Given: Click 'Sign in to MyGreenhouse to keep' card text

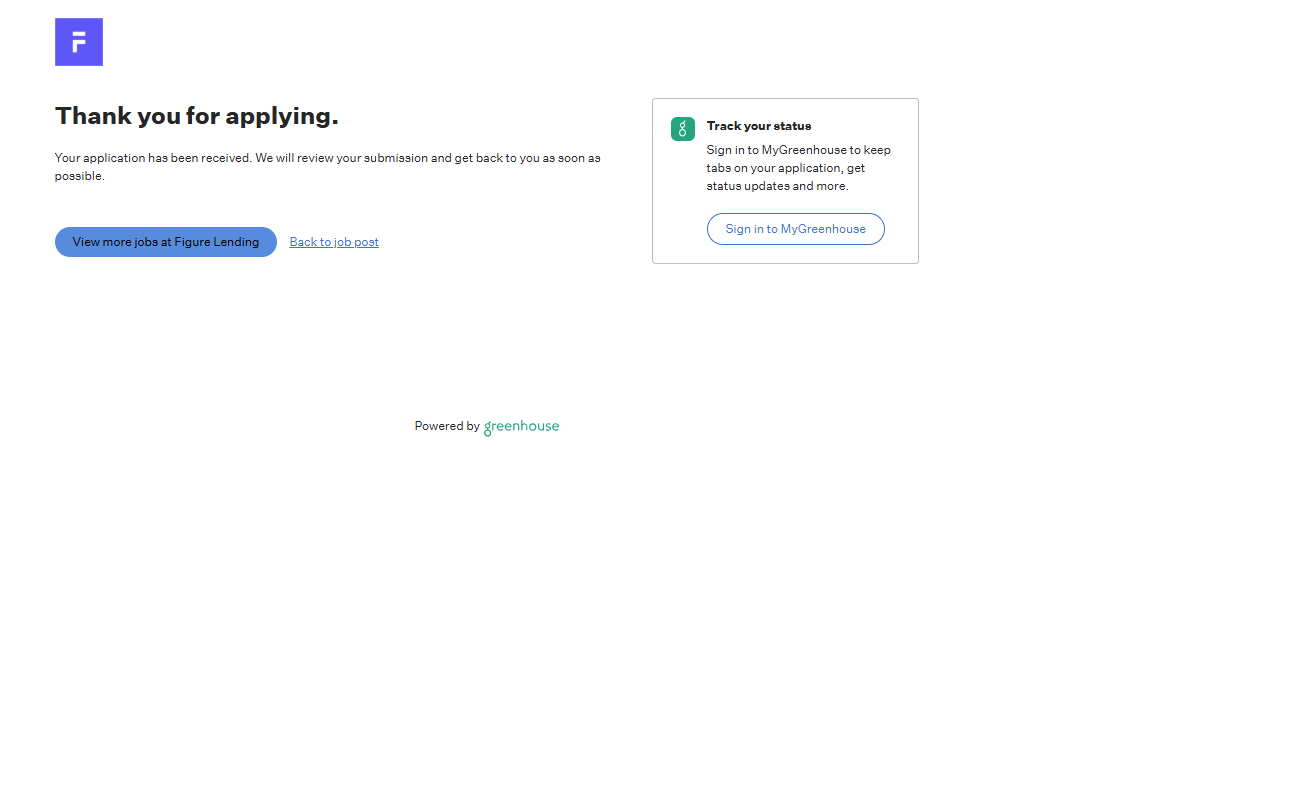Looking at the screenshot, I should pos(798,150).
